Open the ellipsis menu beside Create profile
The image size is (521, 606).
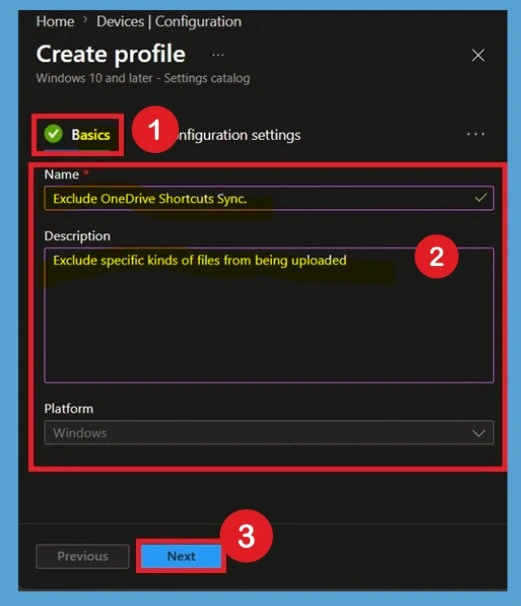click(x=218, y=55)
